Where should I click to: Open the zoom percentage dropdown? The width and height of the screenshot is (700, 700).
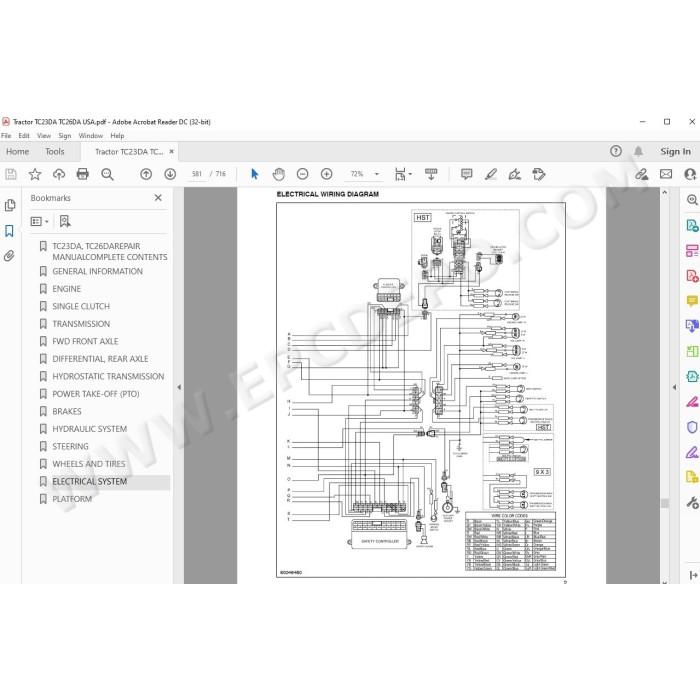377,174
